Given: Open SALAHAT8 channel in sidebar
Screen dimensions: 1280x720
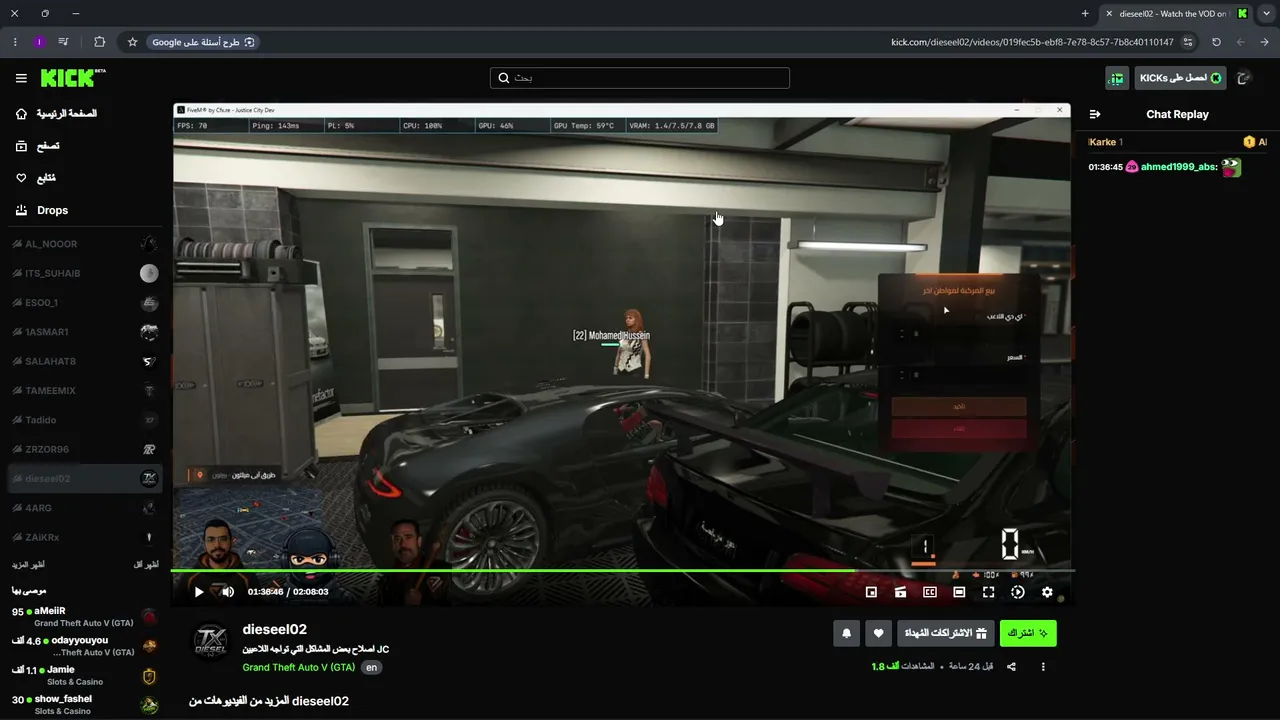Looking at the screenshot, I should pyautogui.click(x=85, y=361).
